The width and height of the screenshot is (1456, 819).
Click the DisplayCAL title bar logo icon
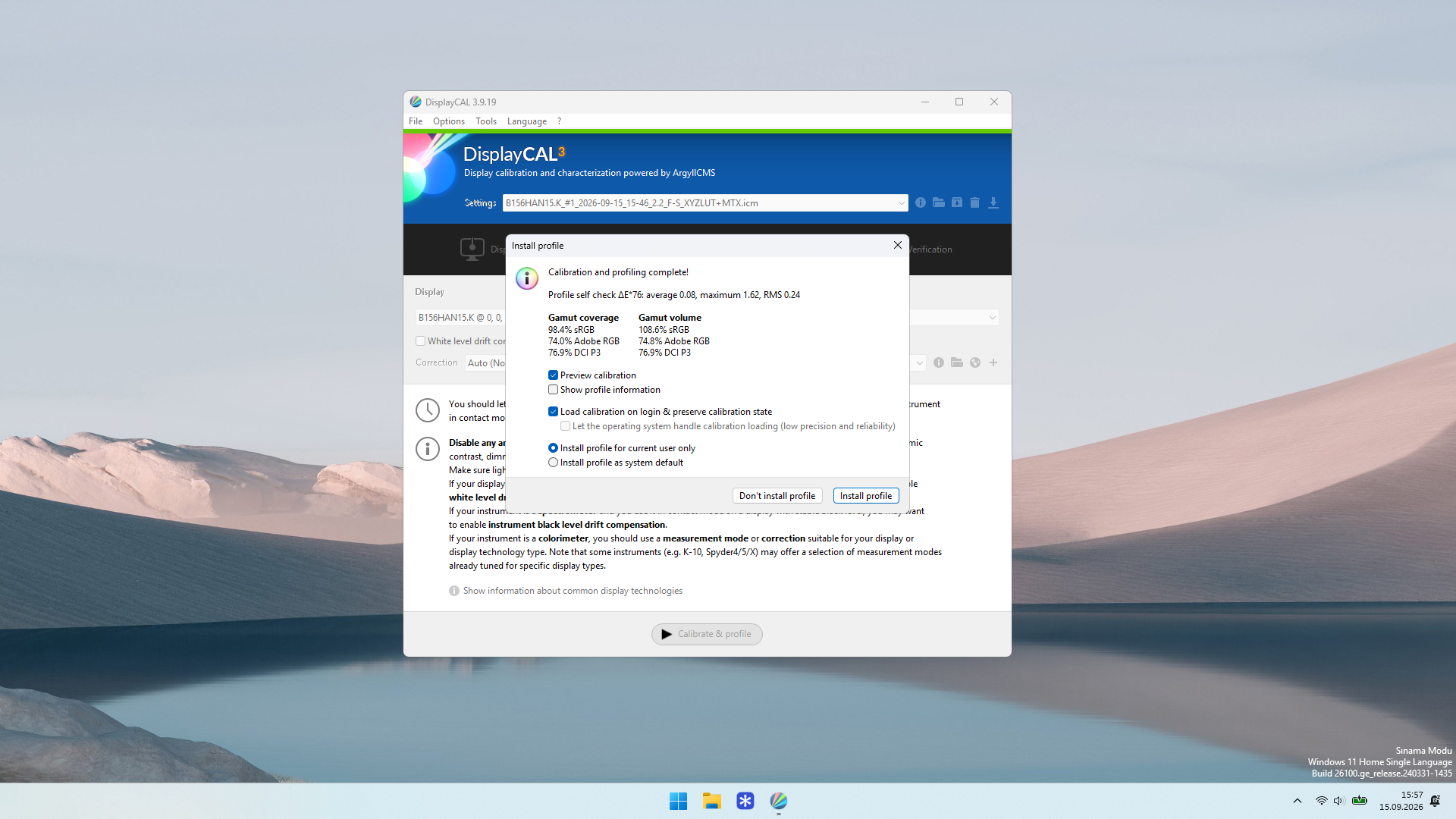pos(416,102)
